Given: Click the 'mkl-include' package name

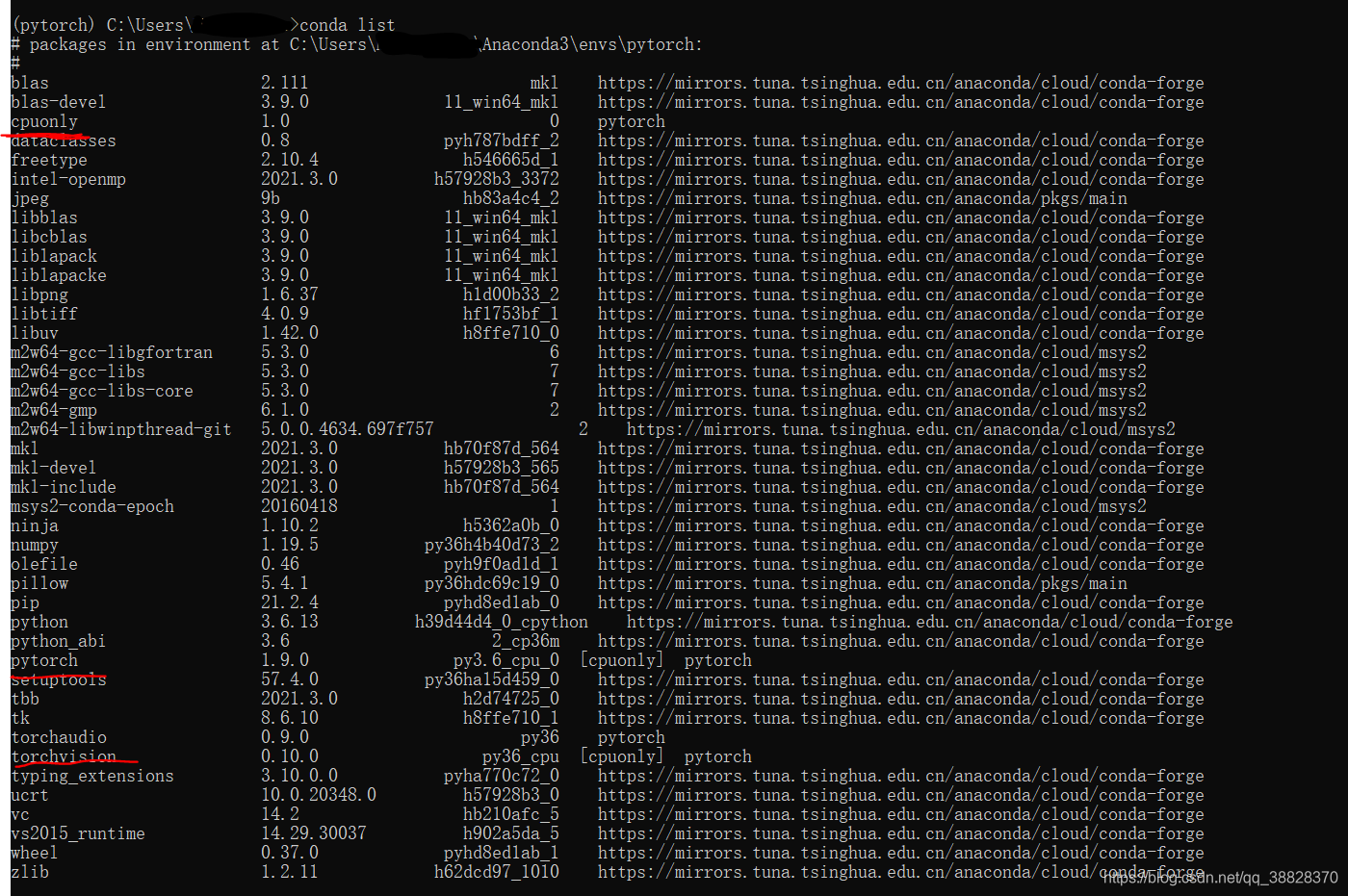Looking at the screenshot, I should click(64, 487).
